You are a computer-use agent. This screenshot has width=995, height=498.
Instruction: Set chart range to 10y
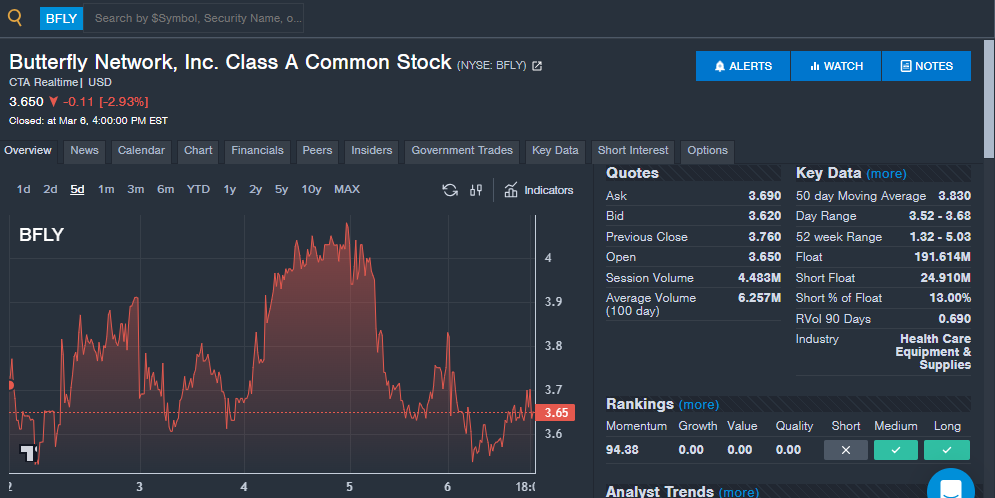point(311,189)
